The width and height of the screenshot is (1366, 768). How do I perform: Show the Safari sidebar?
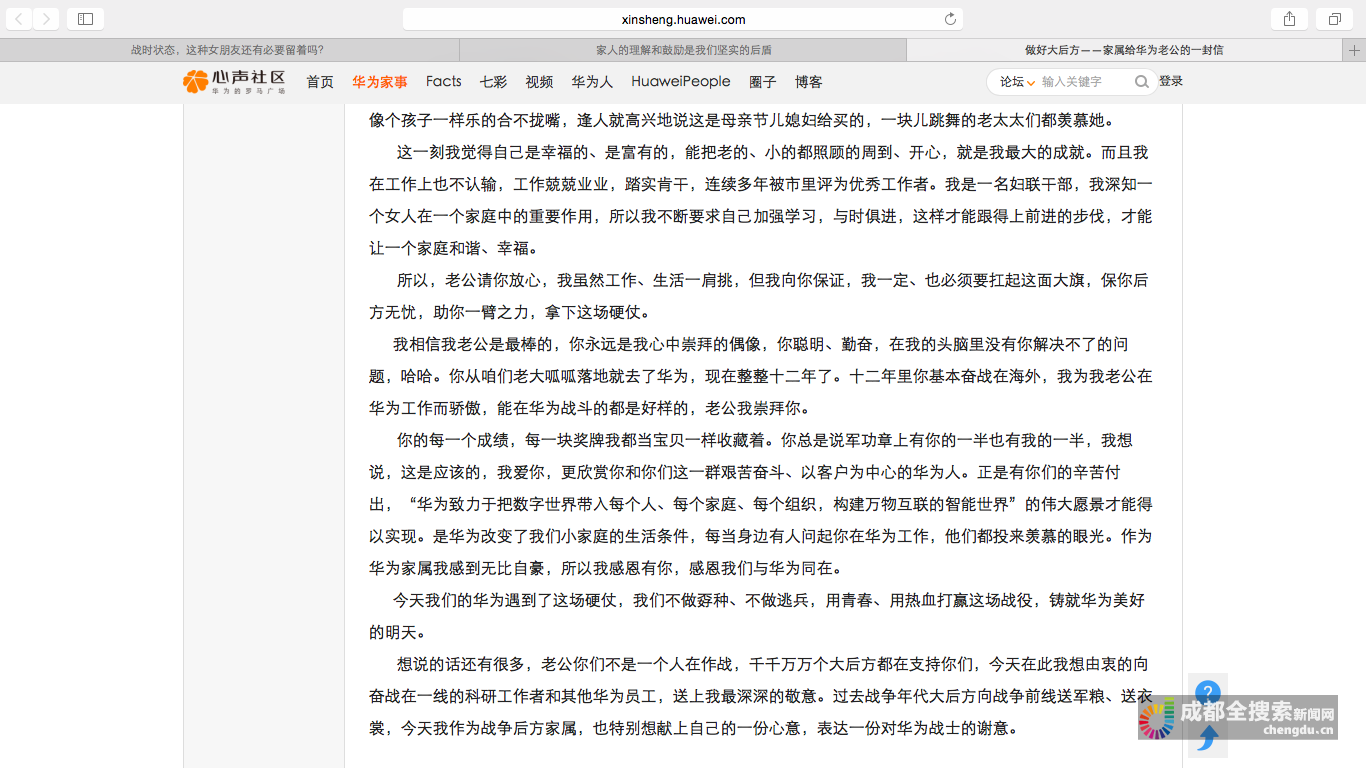click(85, 19)
